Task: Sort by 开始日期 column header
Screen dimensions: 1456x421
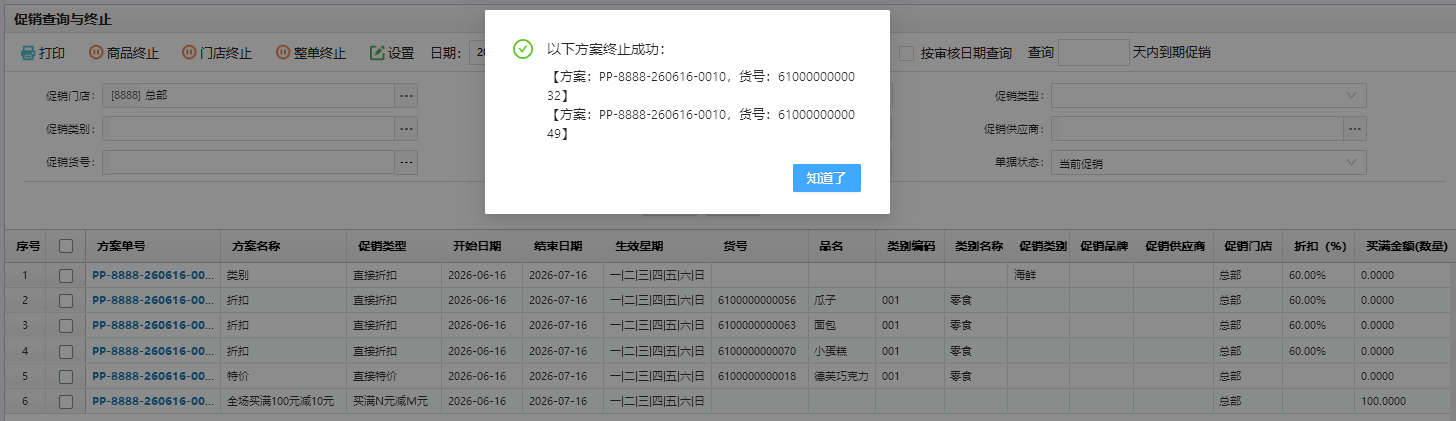Action: coord(477,246)
